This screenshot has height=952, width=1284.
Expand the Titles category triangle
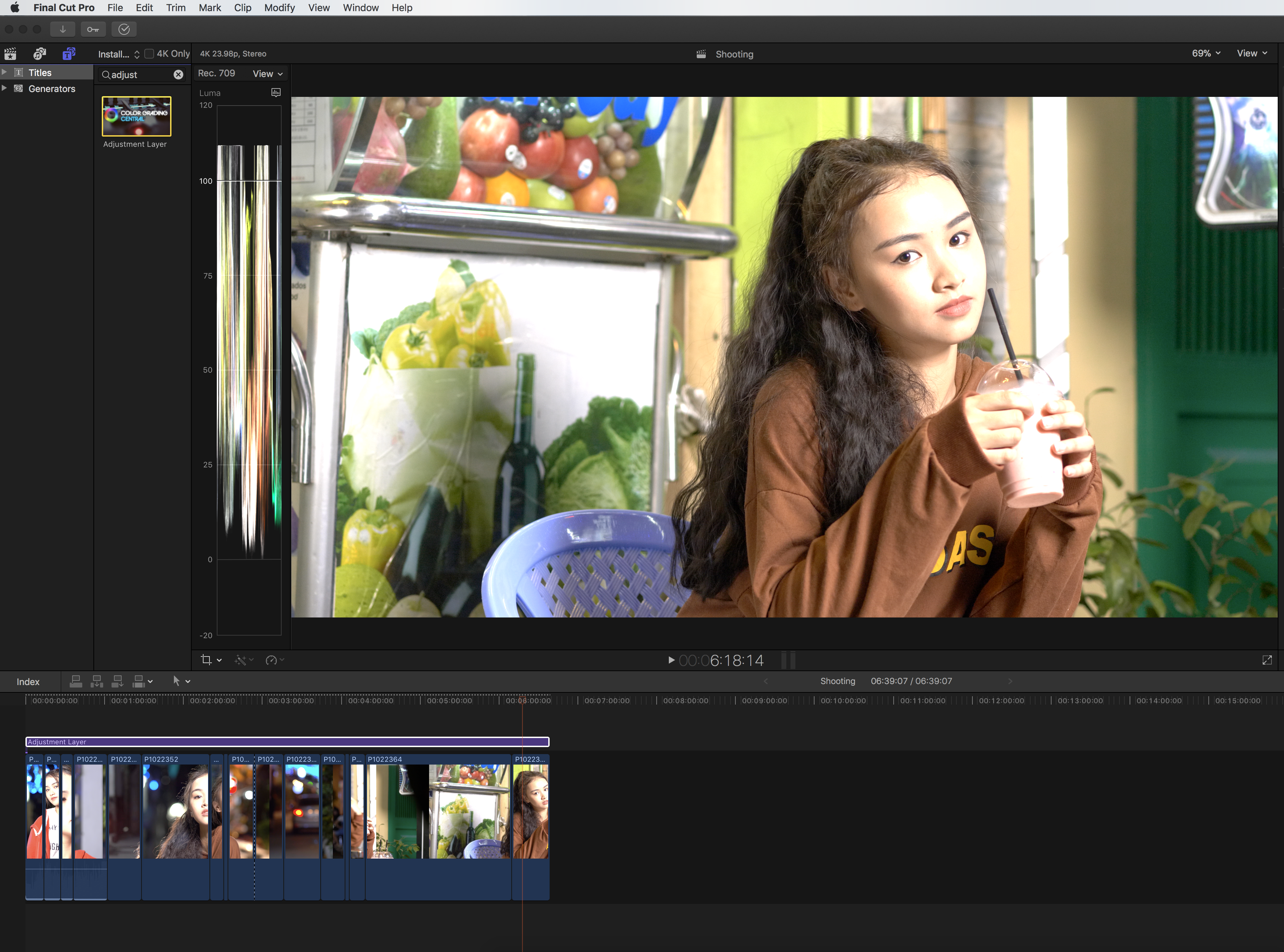(x=5, y=72)
